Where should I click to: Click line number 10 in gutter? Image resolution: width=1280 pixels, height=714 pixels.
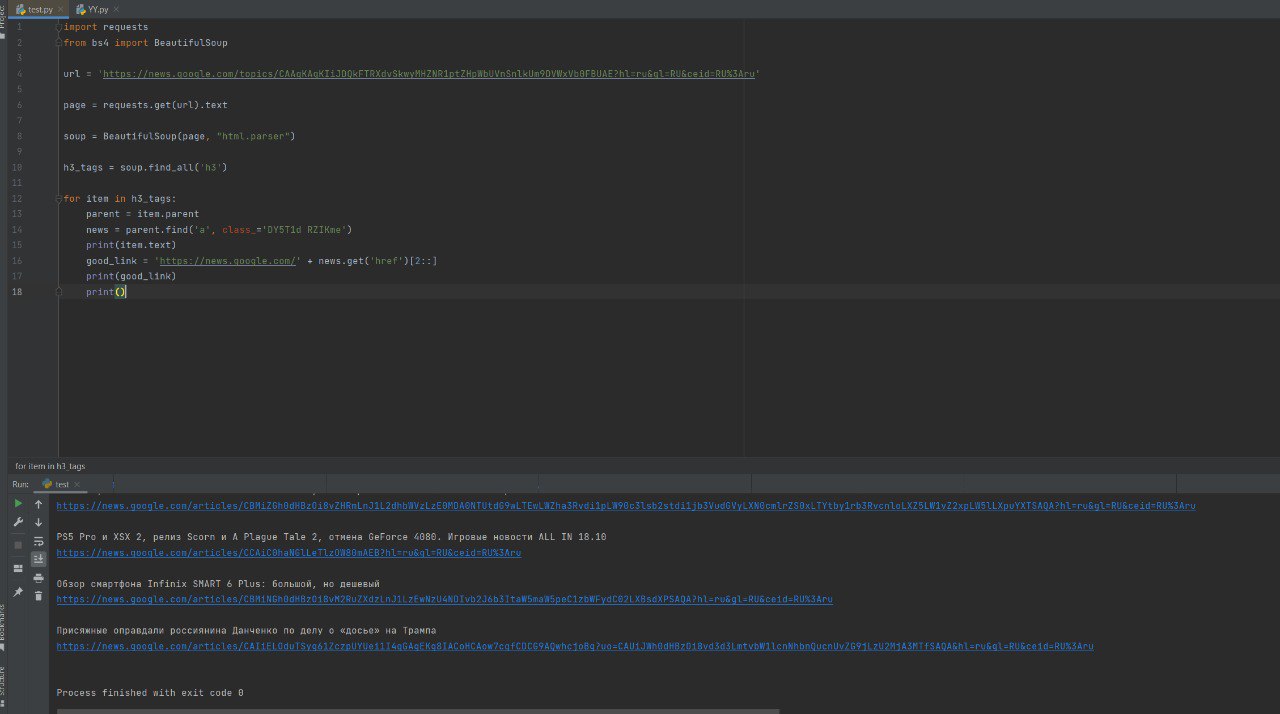(17, 167)
